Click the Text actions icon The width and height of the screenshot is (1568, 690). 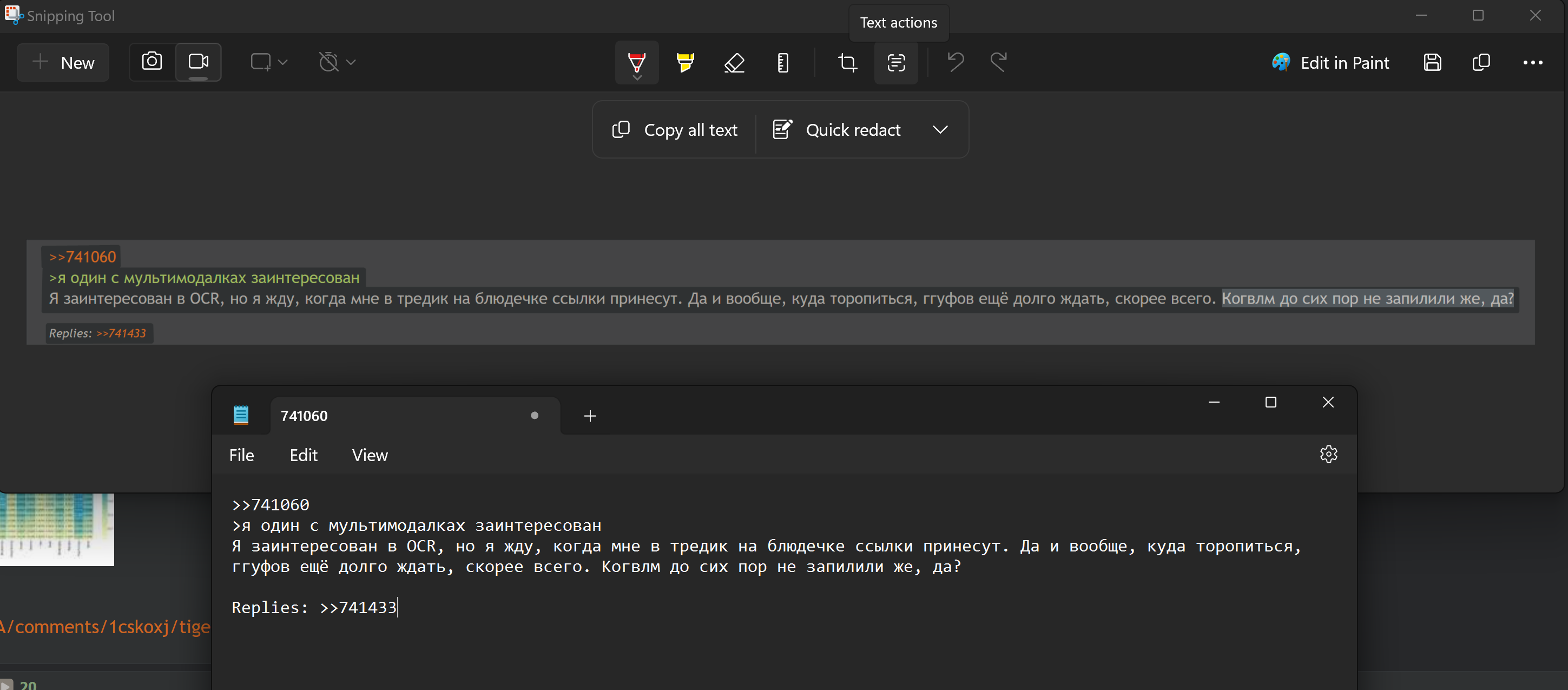pyautogui.click(x=896, y=62)
